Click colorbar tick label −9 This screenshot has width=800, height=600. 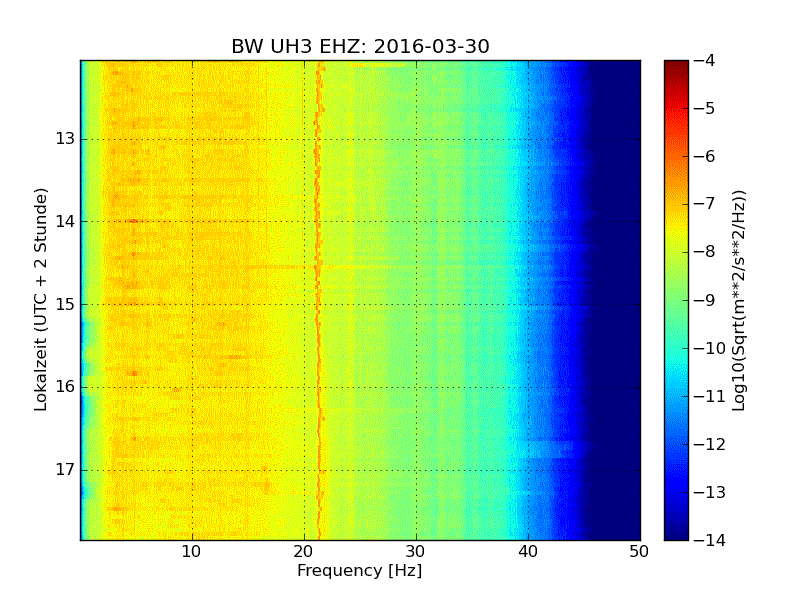coord(705,300)
